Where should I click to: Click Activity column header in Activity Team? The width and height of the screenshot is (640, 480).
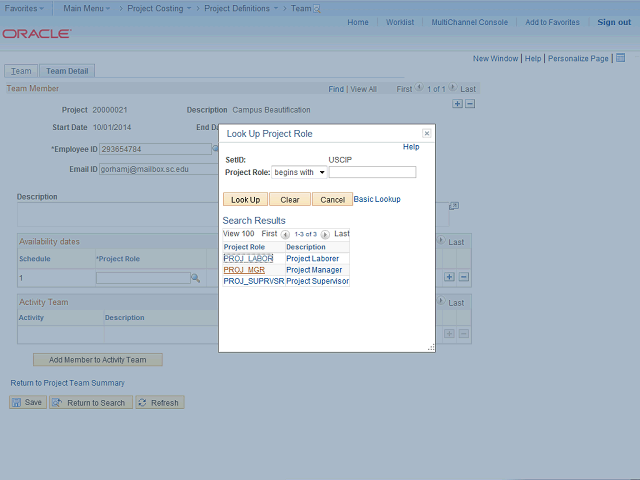pyautogui.click(x=31, y=318)
